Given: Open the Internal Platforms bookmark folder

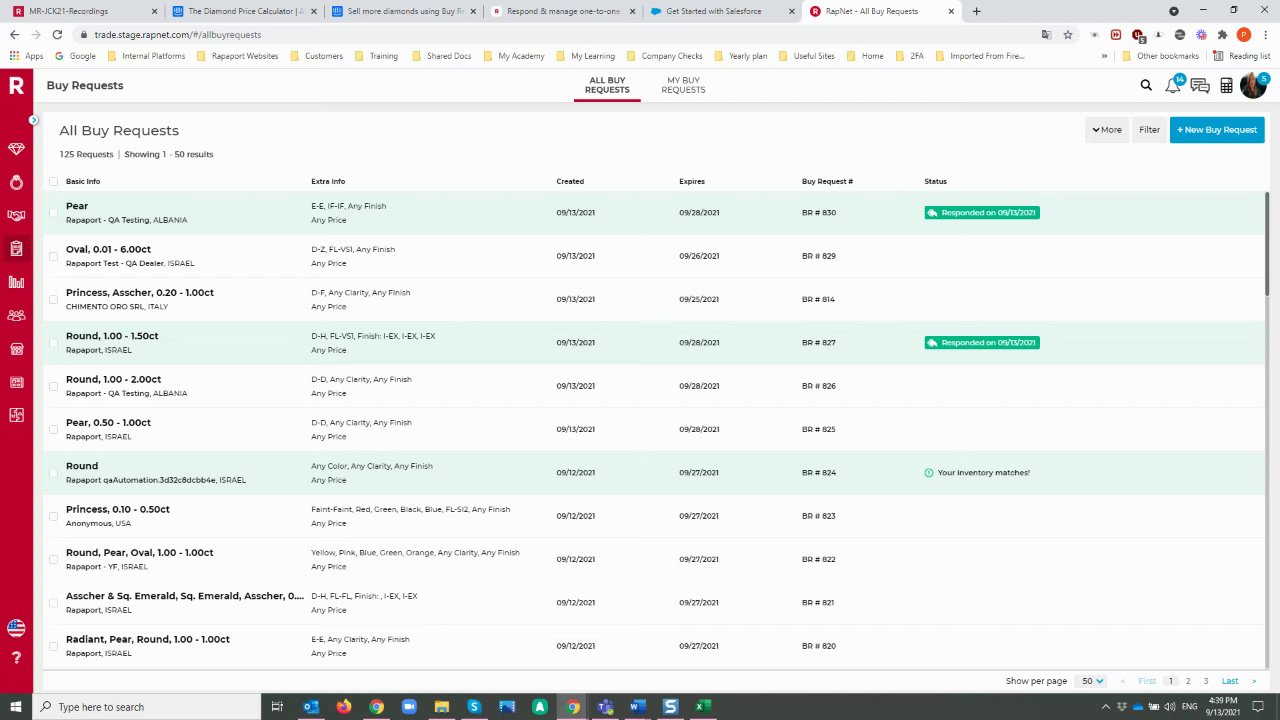Looking at the screenshot, I should coord(146,56).
